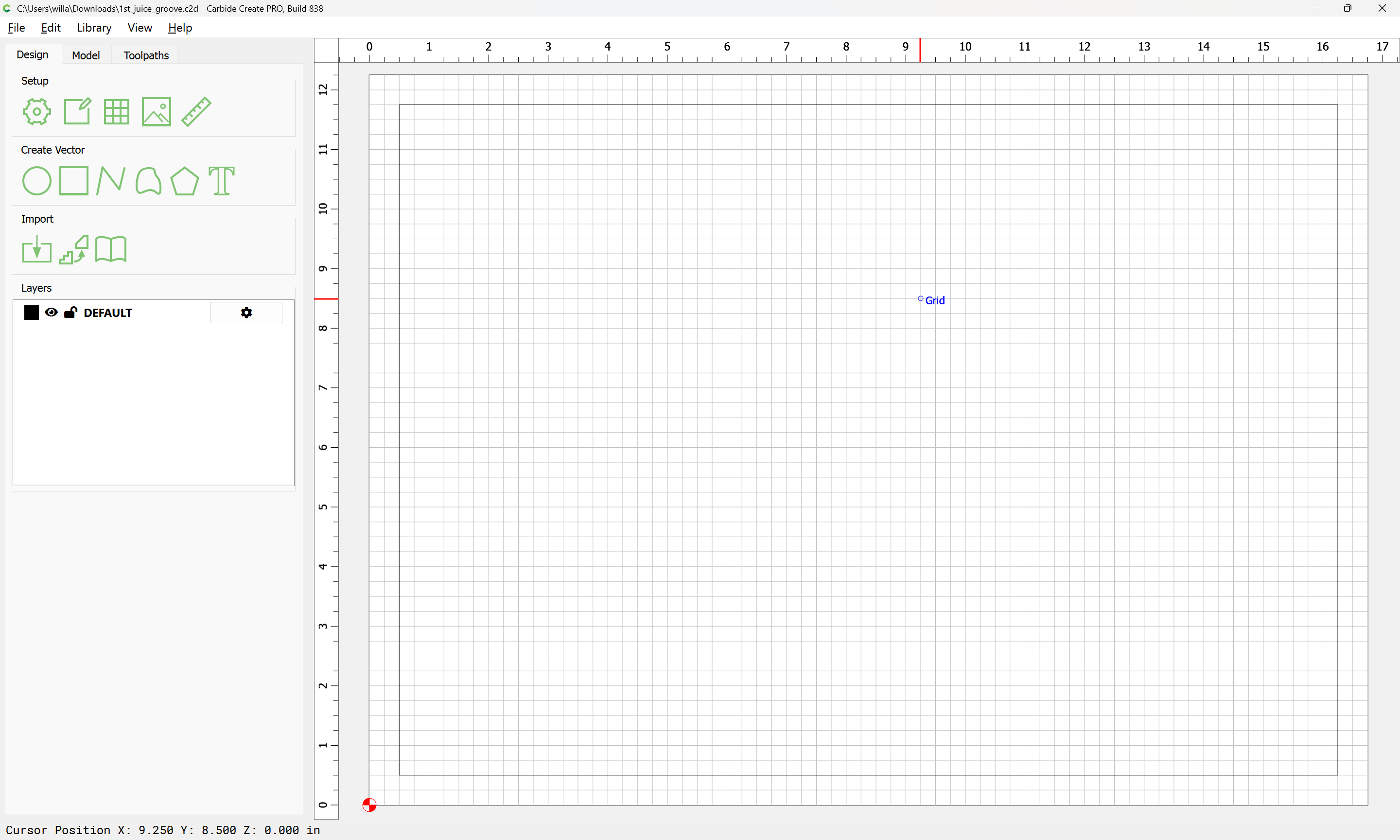Click the Import file icon
Screen dimensions: 1400x840
click(37, 250)
